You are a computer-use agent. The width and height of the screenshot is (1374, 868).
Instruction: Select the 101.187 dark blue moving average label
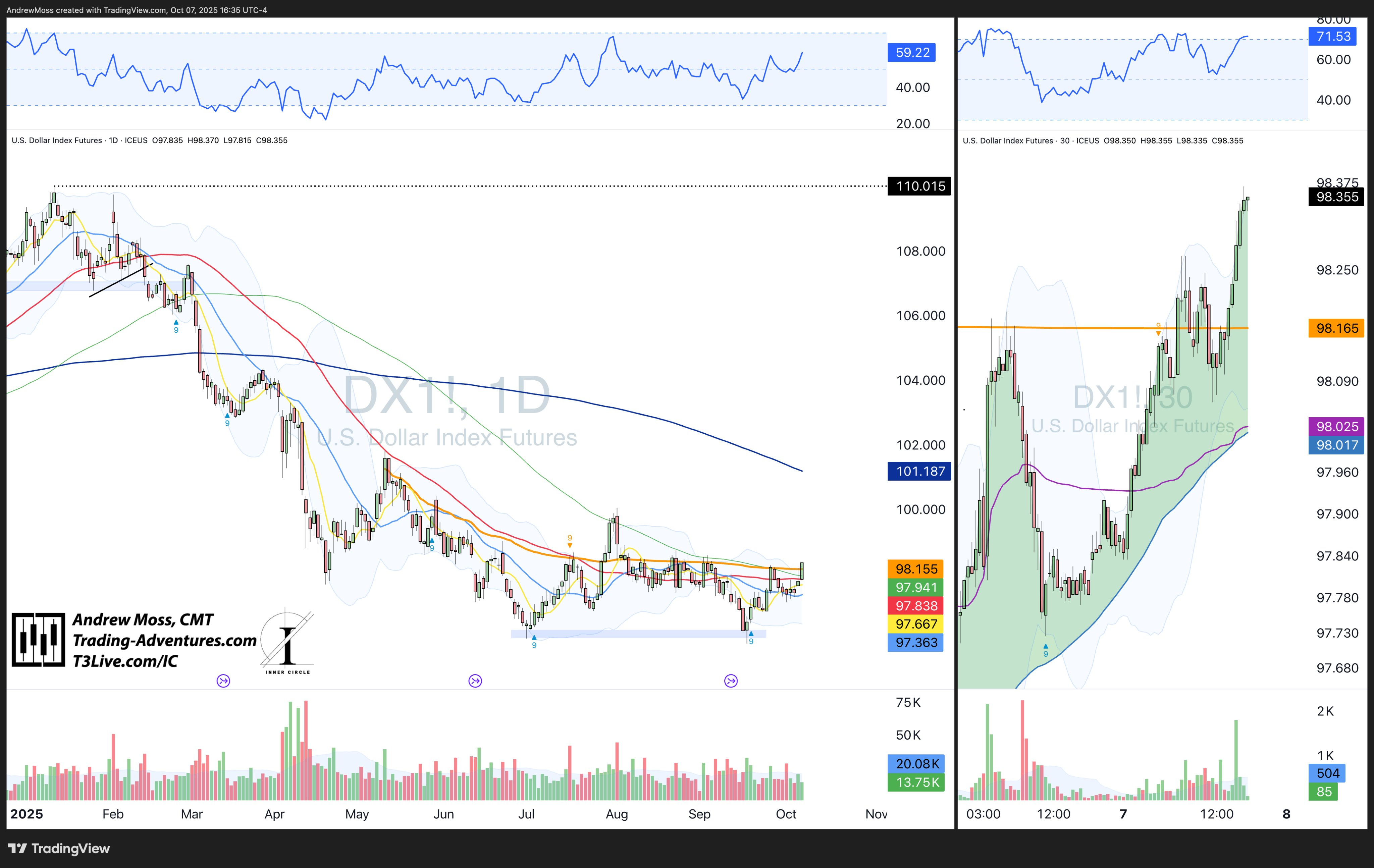tap(919, 471)
